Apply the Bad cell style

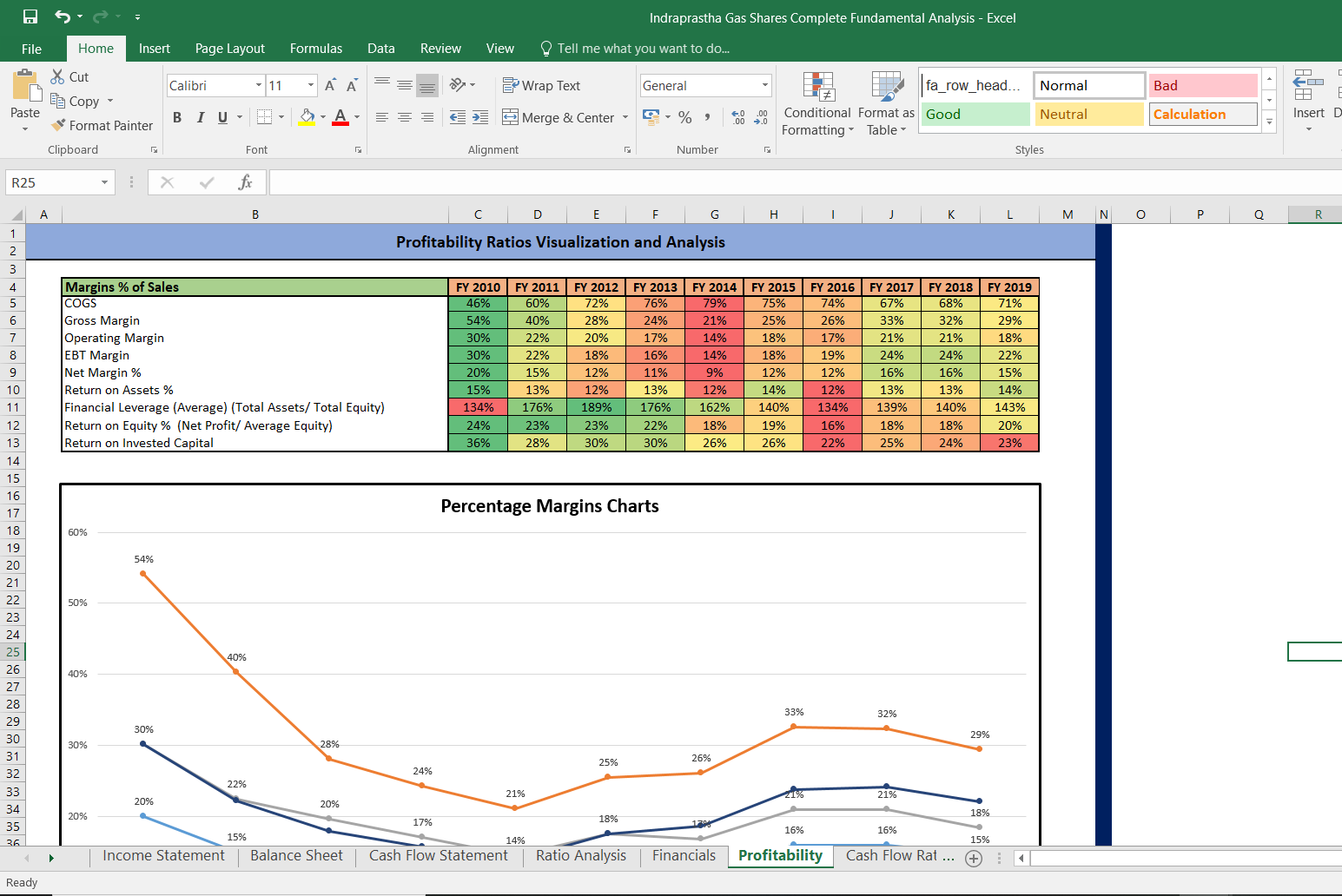1203,85
